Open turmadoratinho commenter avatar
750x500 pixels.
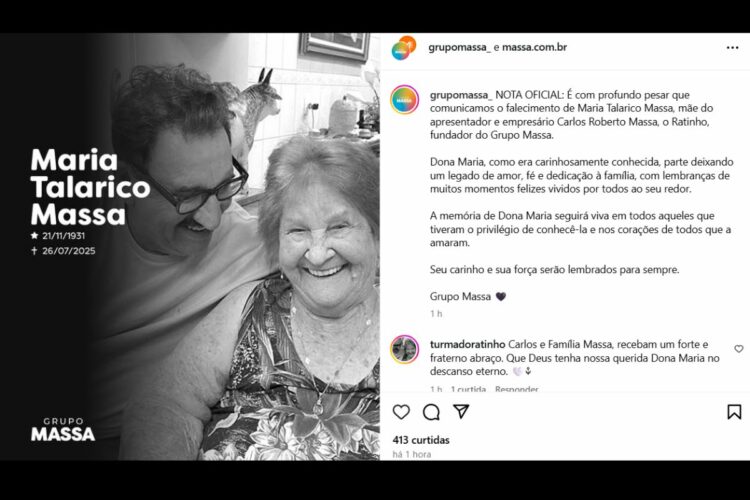click(x=405, y=349)
